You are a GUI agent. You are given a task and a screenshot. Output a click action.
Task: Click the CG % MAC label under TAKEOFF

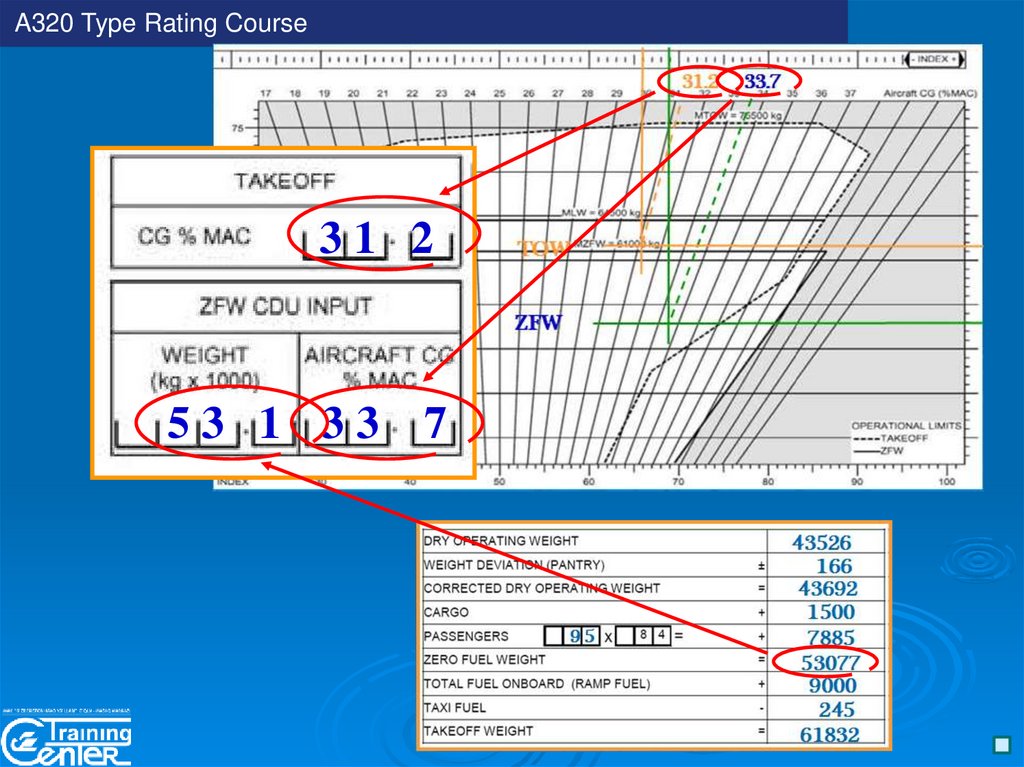coord(194,236)
